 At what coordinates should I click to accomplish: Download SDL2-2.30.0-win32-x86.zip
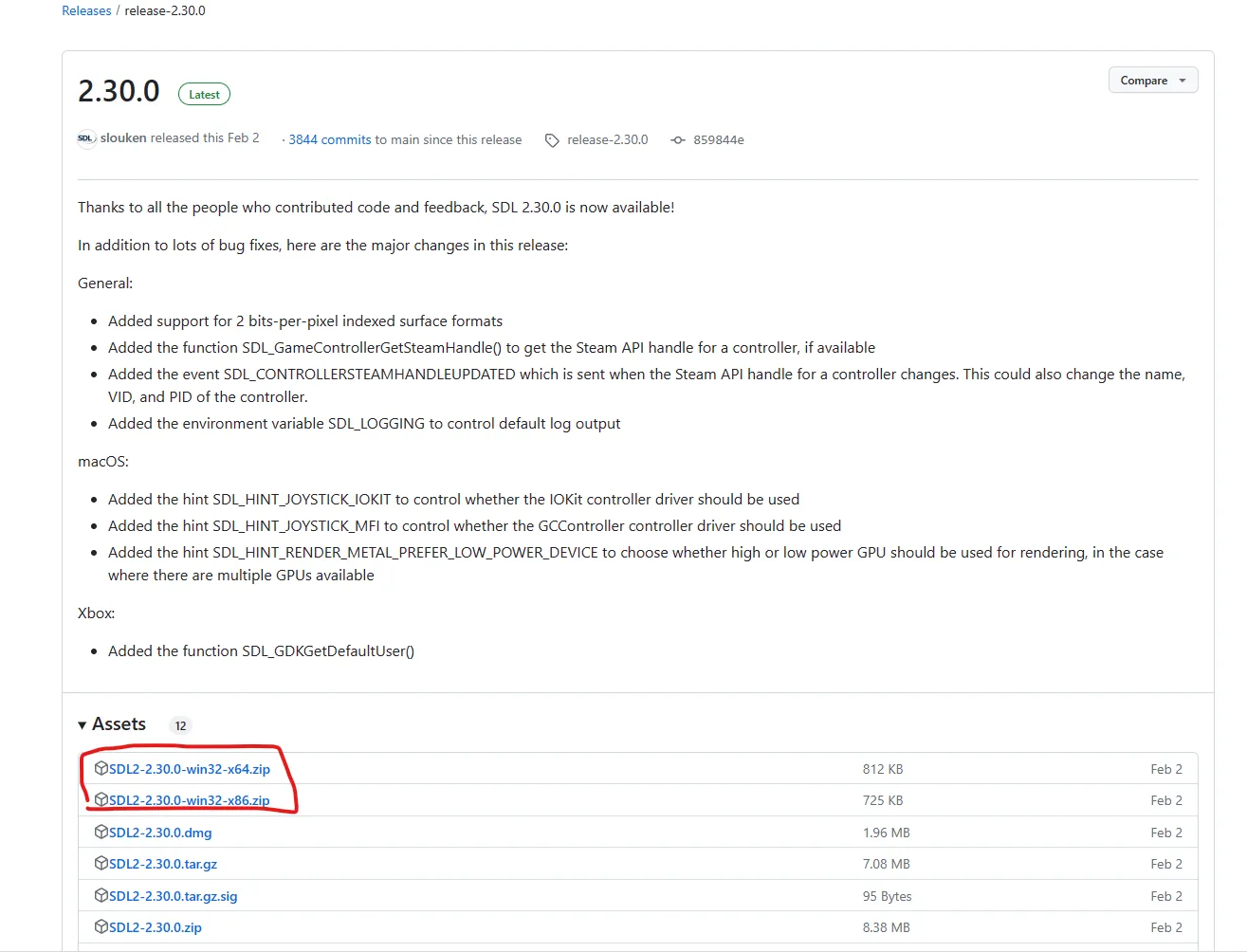point(190,800)
